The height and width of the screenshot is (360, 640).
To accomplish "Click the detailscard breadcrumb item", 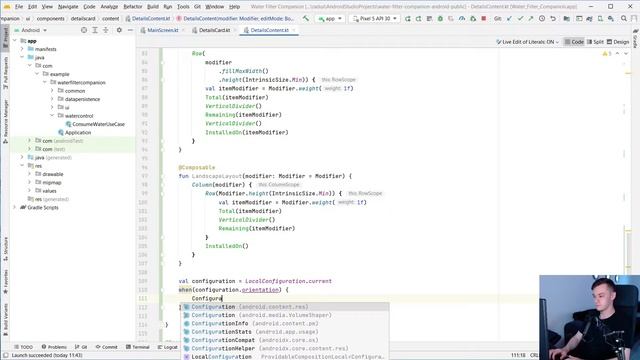I will coord(83,18).
